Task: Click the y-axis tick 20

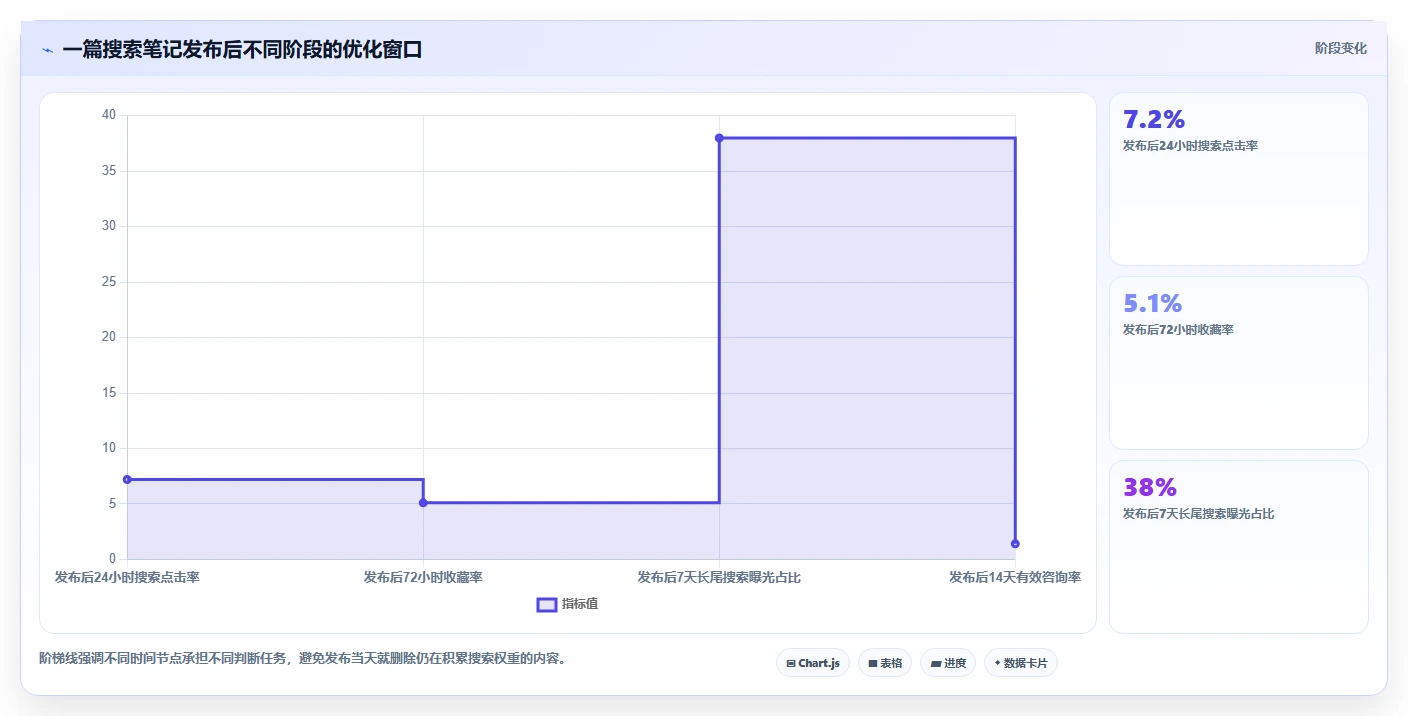Action: (109, 337)
